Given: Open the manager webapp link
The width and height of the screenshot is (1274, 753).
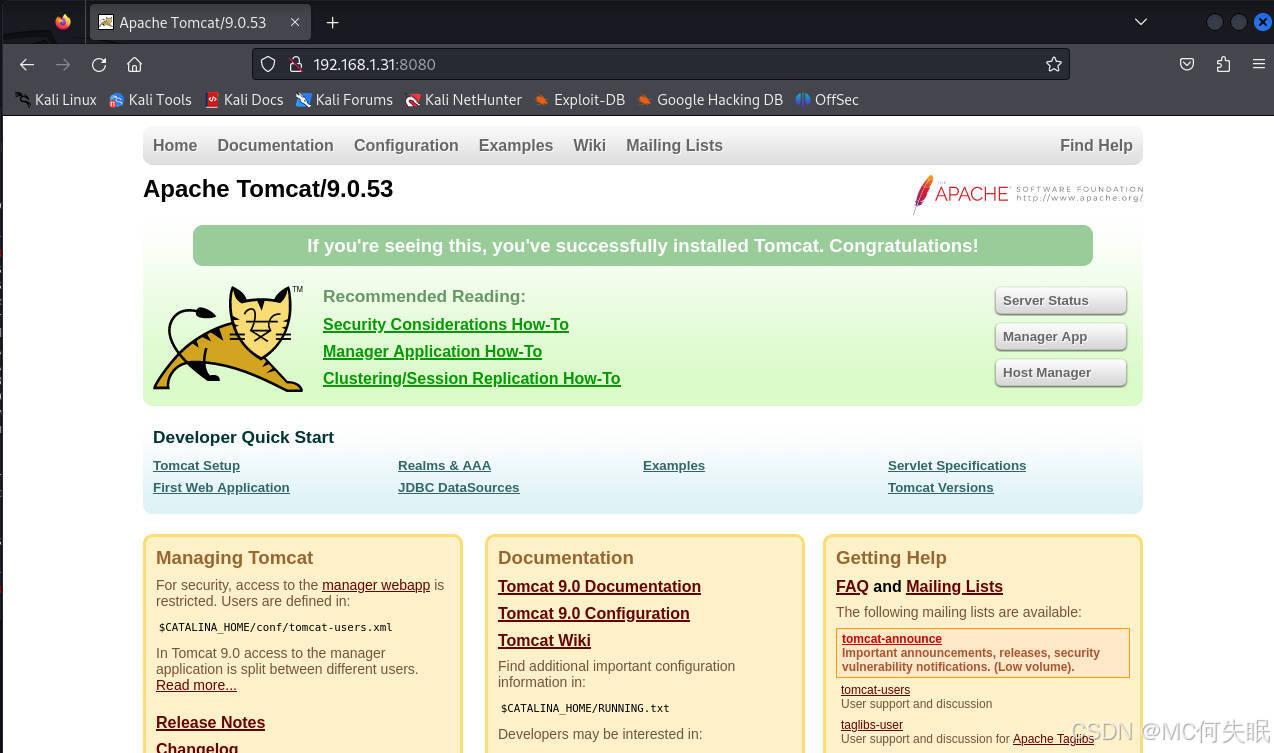Looking at the screenshot, I should [376, 585].
